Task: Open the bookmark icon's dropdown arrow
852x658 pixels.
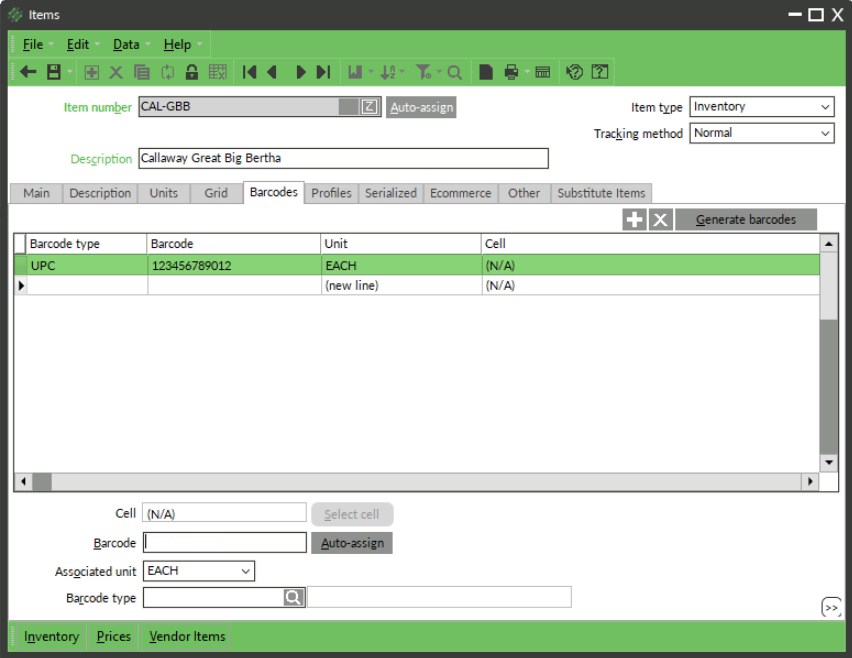Action: pyautogui.click(x=371, y=72)
